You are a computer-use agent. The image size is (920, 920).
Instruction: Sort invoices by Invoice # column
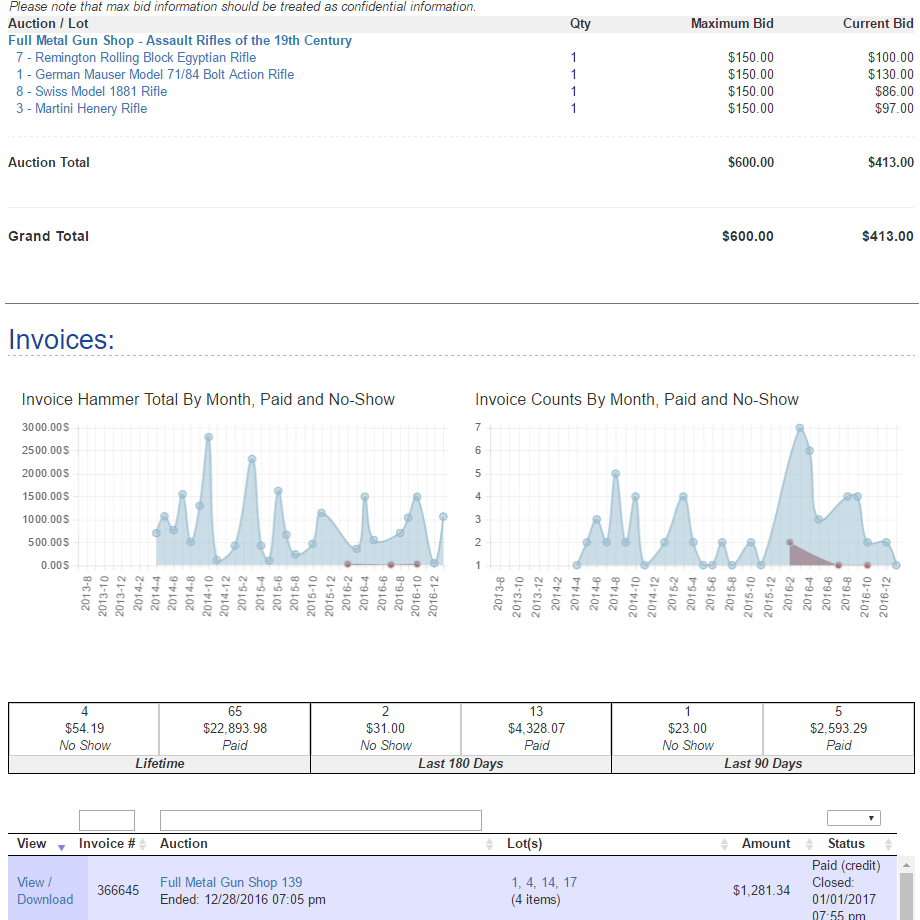[141, 845]
